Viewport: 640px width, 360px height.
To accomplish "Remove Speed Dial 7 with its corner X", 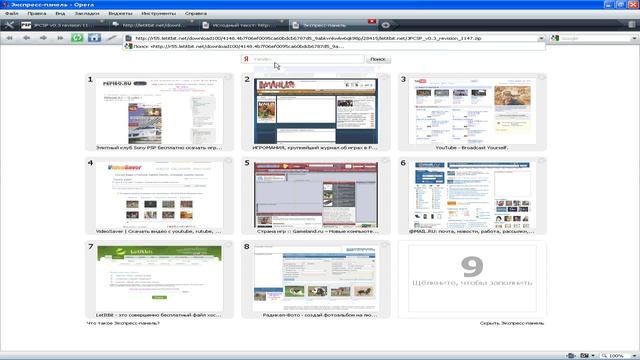I will coord(228,244).
